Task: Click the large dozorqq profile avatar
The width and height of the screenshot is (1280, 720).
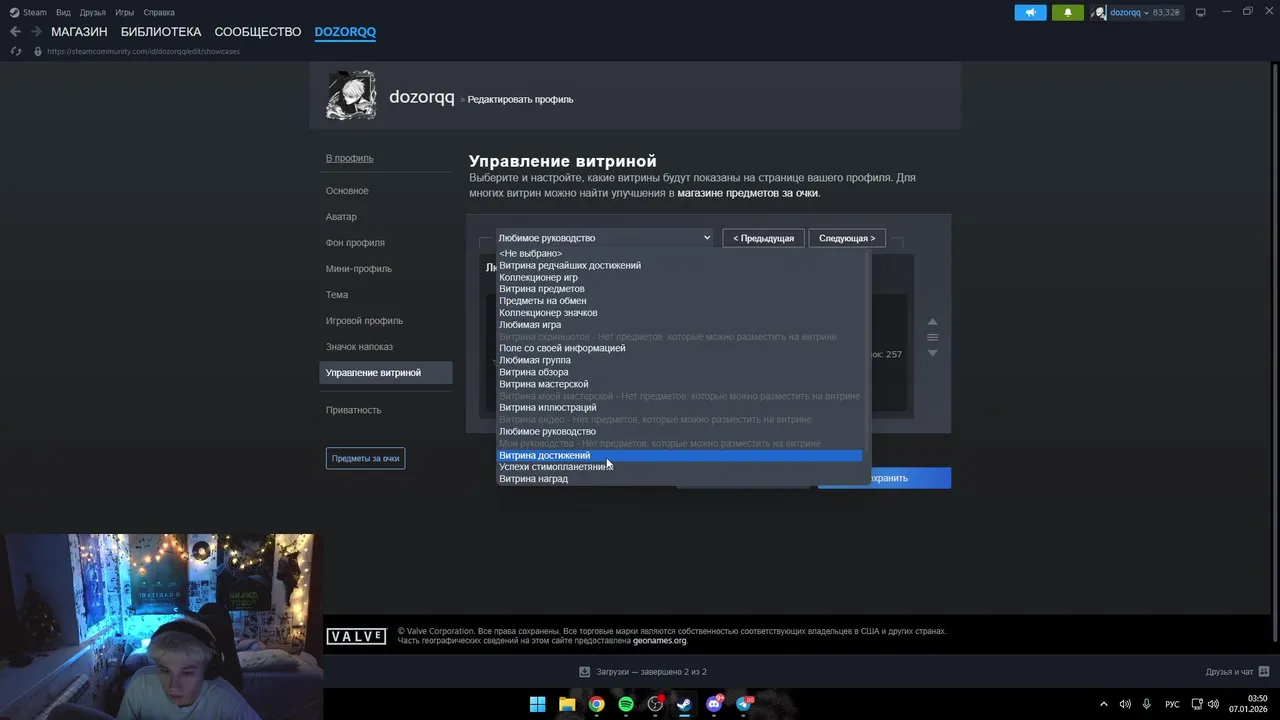Action: tap(351, 96)
